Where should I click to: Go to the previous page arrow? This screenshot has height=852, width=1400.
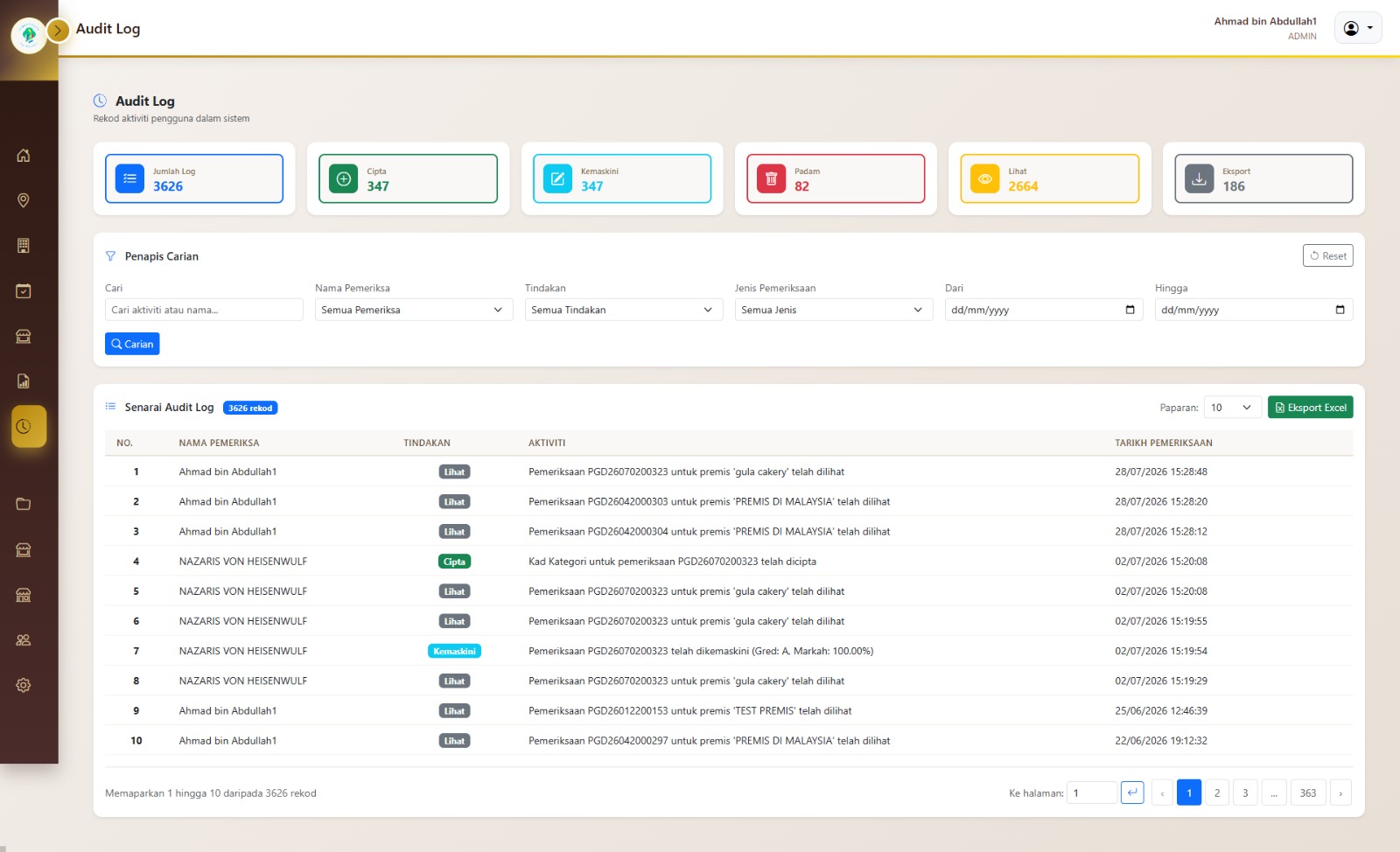tap(1162, 793)
